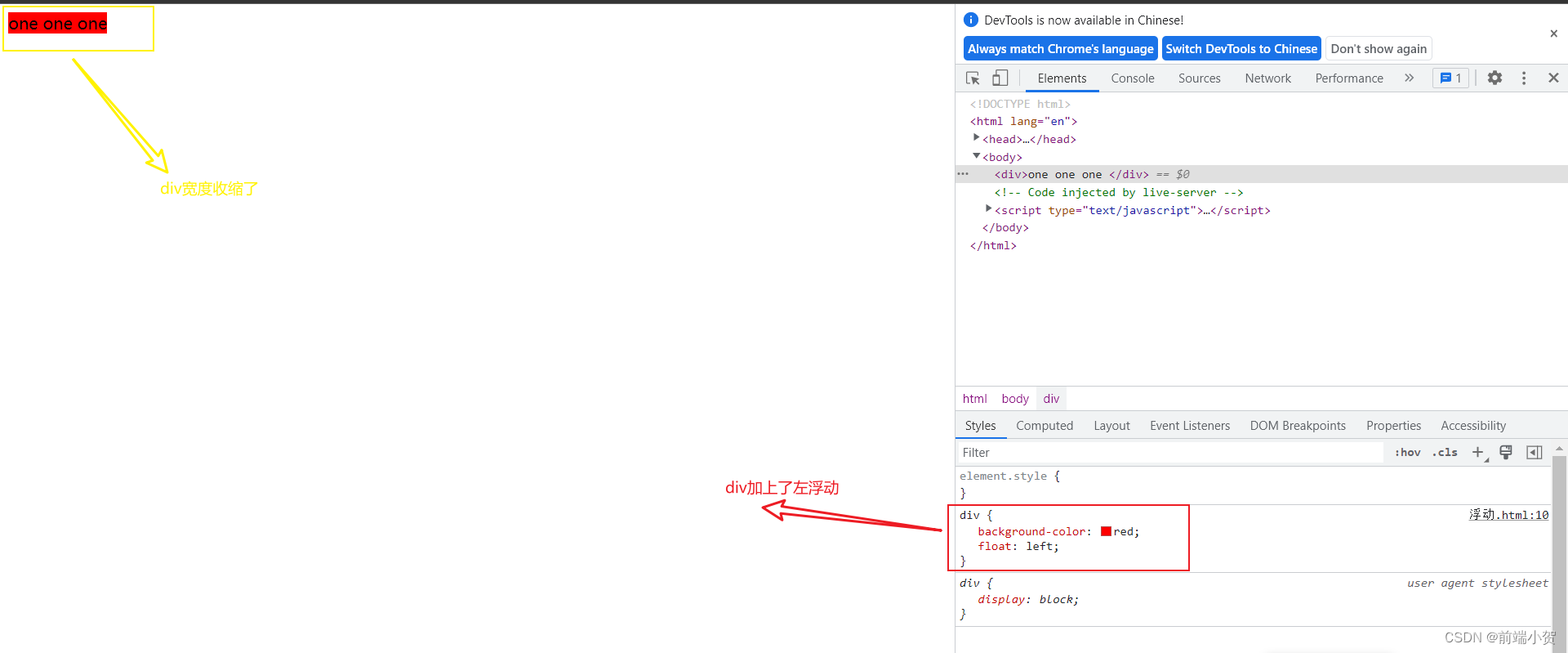Expand the script element node
This screenshot has width=1568, height=653.
click(x=988, y=209)
